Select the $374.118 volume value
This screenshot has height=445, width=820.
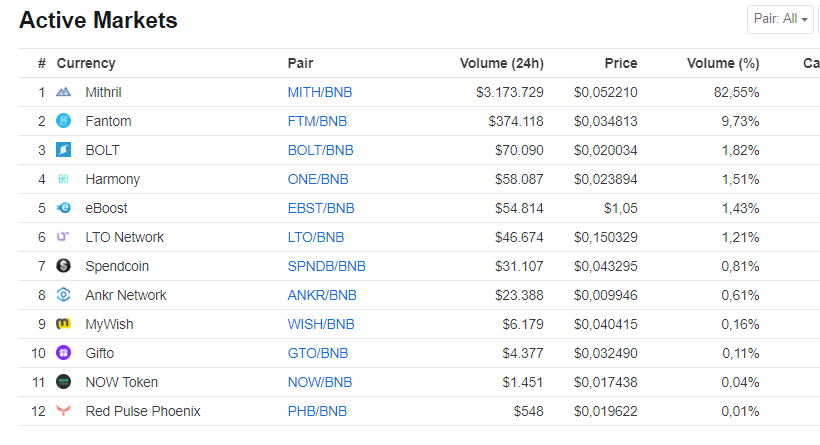pos(516,121)
